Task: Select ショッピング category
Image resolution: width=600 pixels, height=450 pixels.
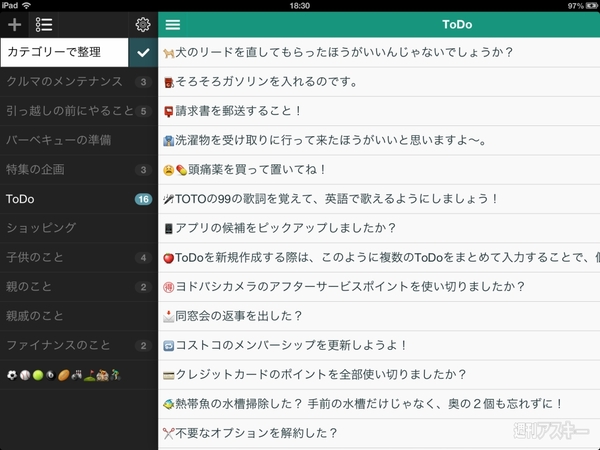Action: pos(79,228)
